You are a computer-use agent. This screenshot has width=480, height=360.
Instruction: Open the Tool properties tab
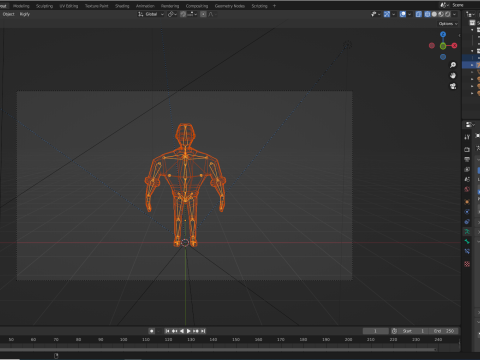[x=467, y=137]
